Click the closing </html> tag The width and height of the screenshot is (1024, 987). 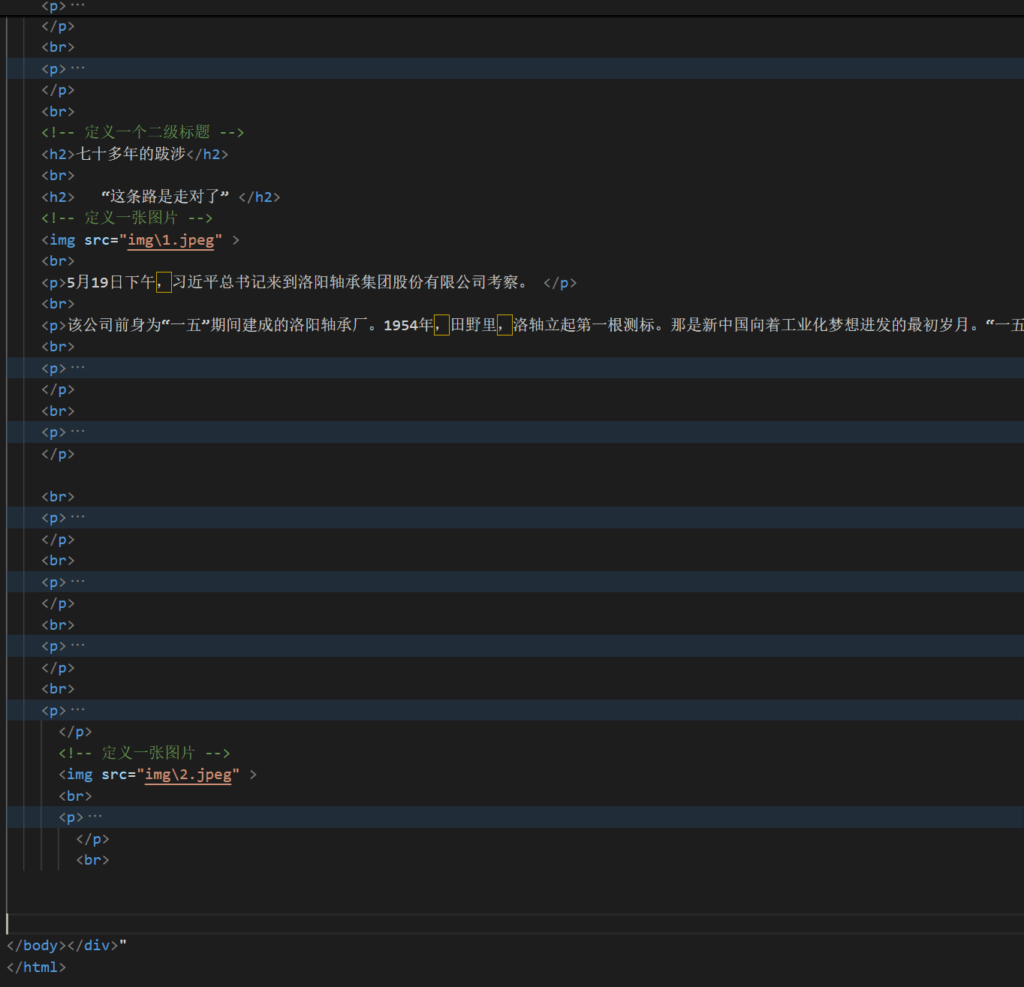37,967
